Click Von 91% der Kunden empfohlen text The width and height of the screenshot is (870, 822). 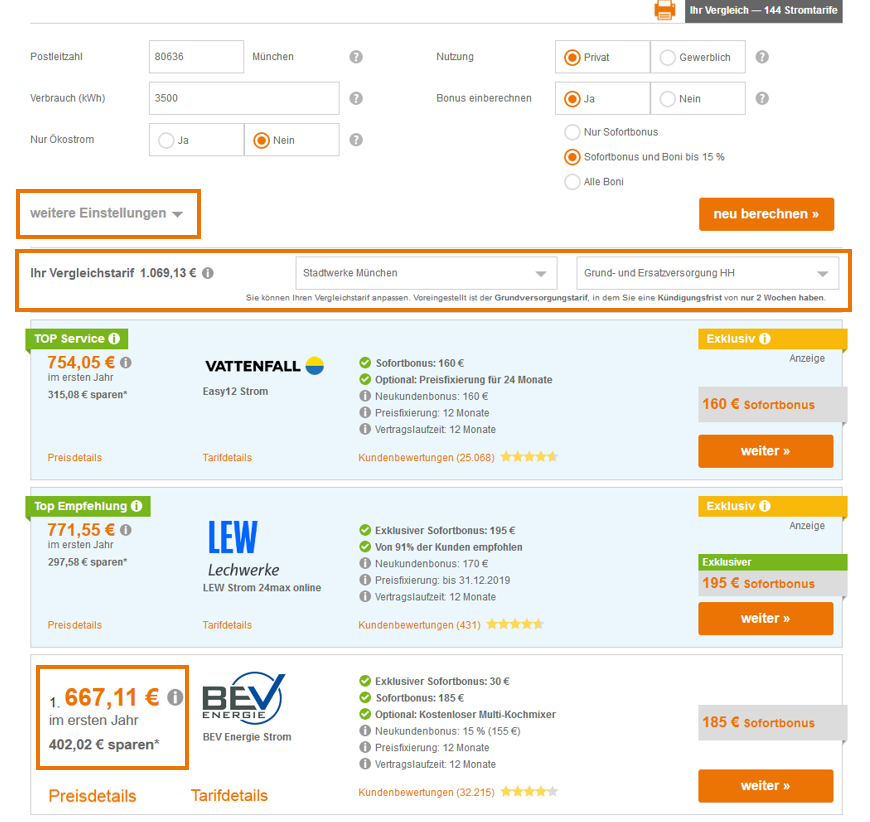(x=449, y=547)
